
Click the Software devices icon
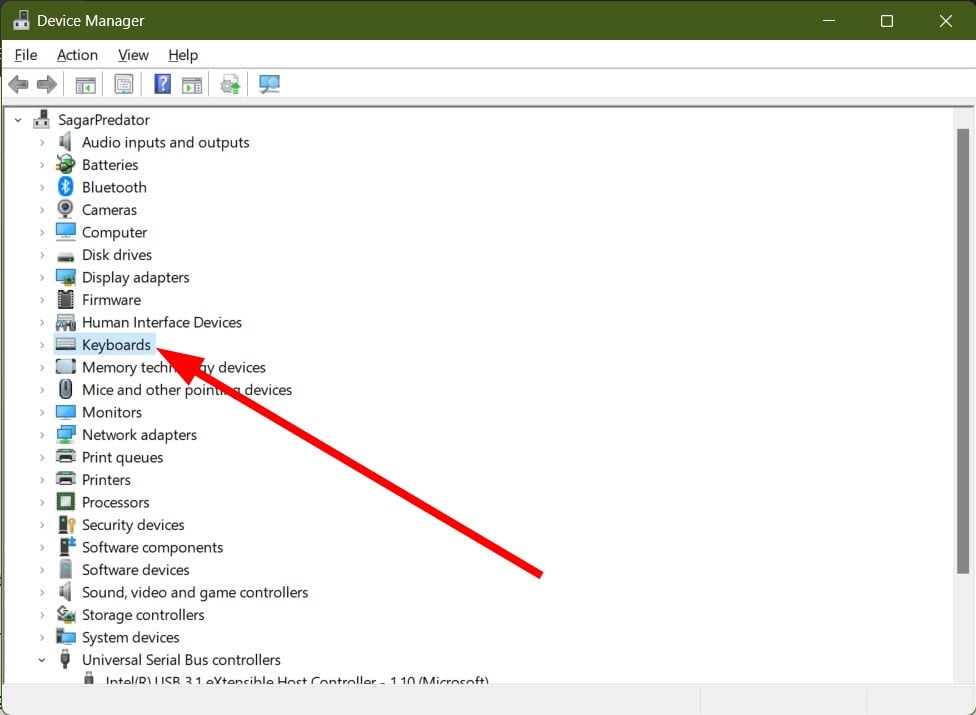click(65, 569)
